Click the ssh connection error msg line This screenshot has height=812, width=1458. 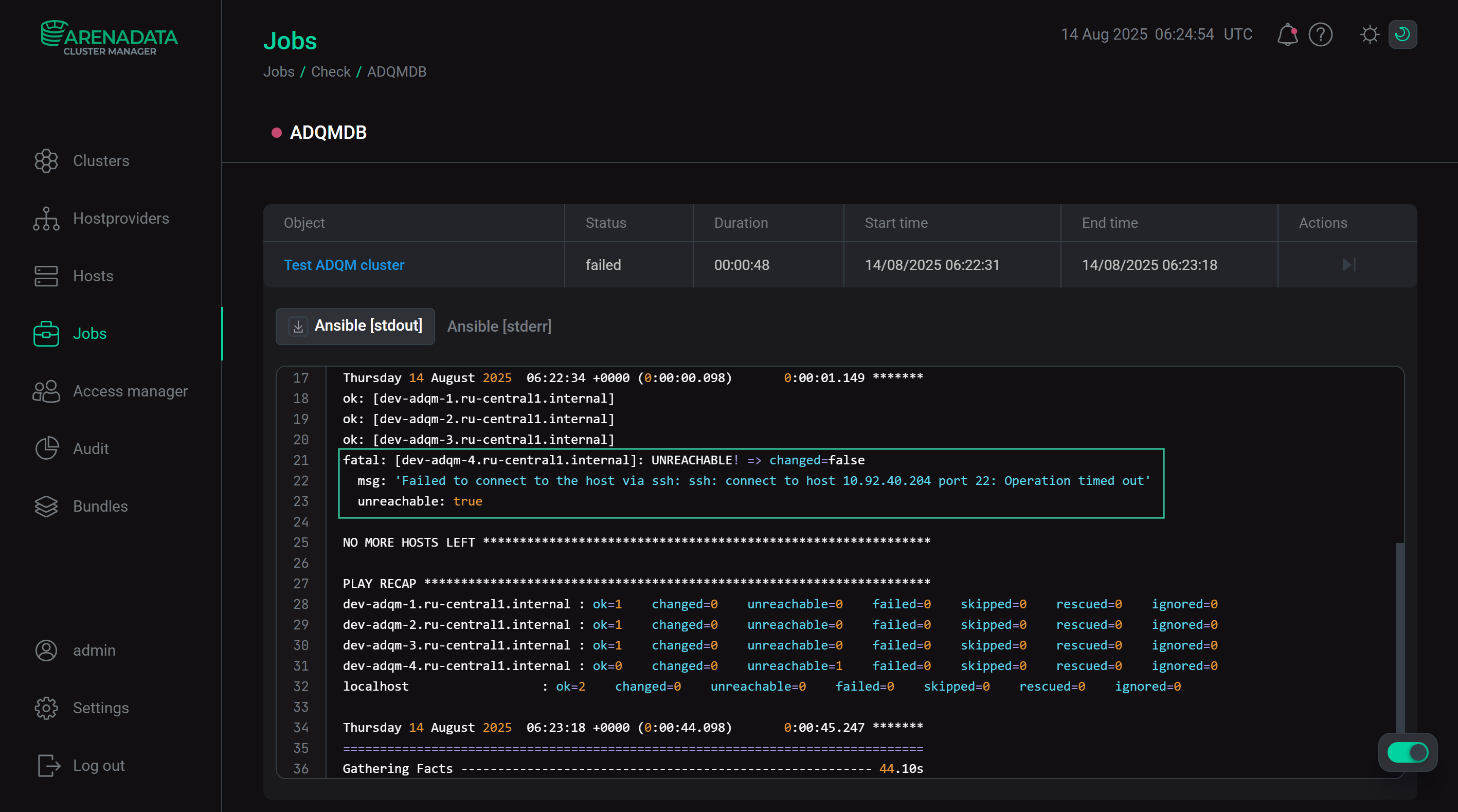coord(753,481)
